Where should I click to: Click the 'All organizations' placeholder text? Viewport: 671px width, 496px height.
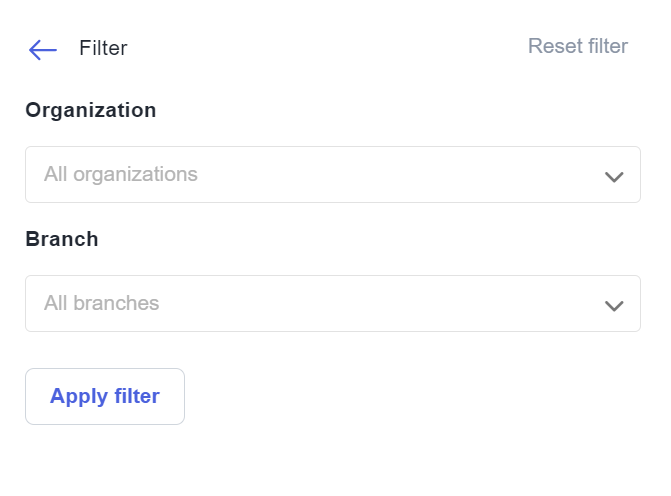pos(121,175)
